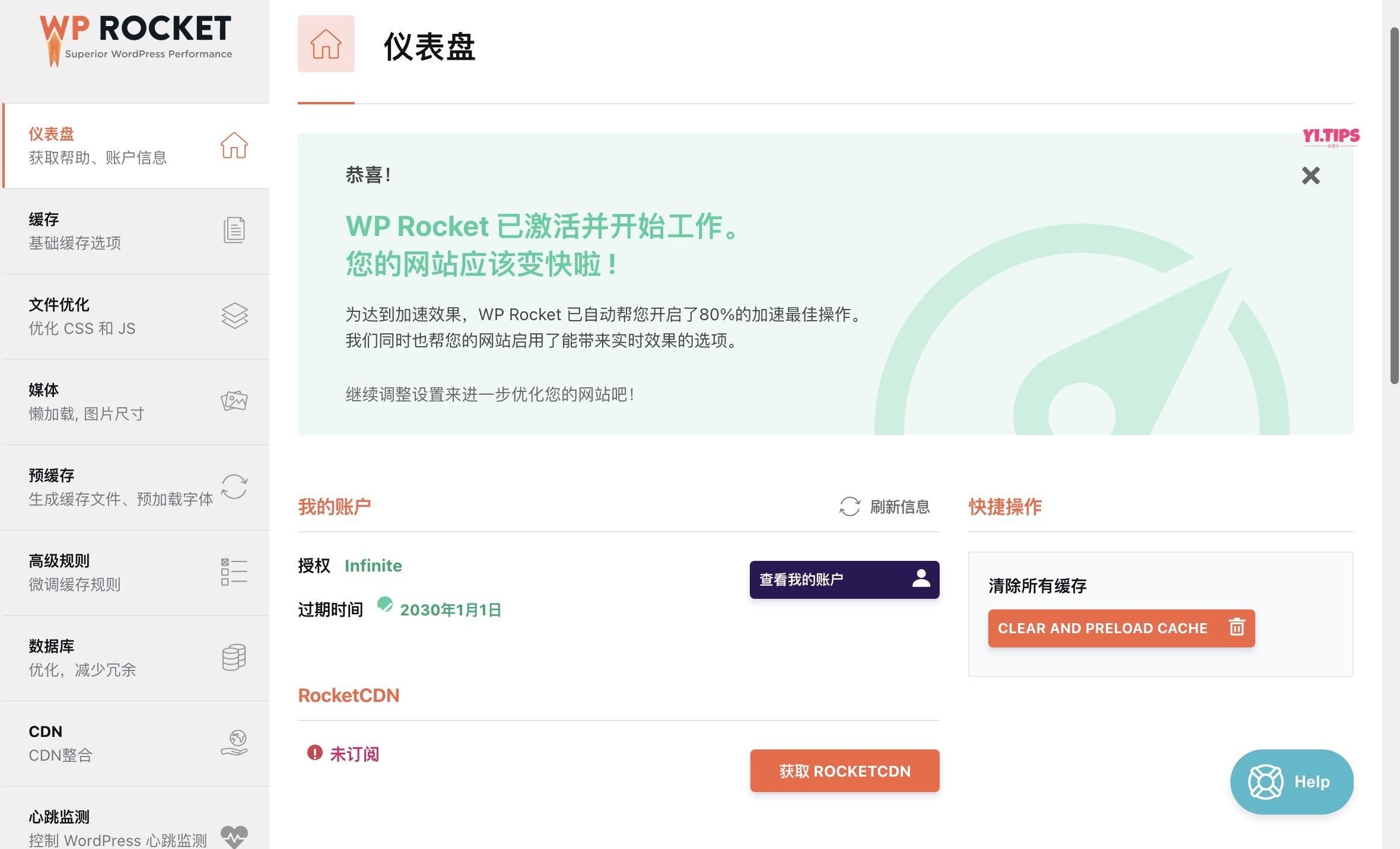Click the 清除所有缓存 label
The width and height of the screenshot is (1400, 849).
pos(1038,586)
